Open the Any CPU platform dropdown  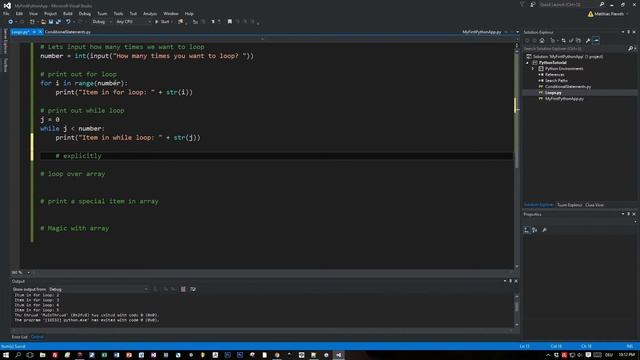coord(133,22)
